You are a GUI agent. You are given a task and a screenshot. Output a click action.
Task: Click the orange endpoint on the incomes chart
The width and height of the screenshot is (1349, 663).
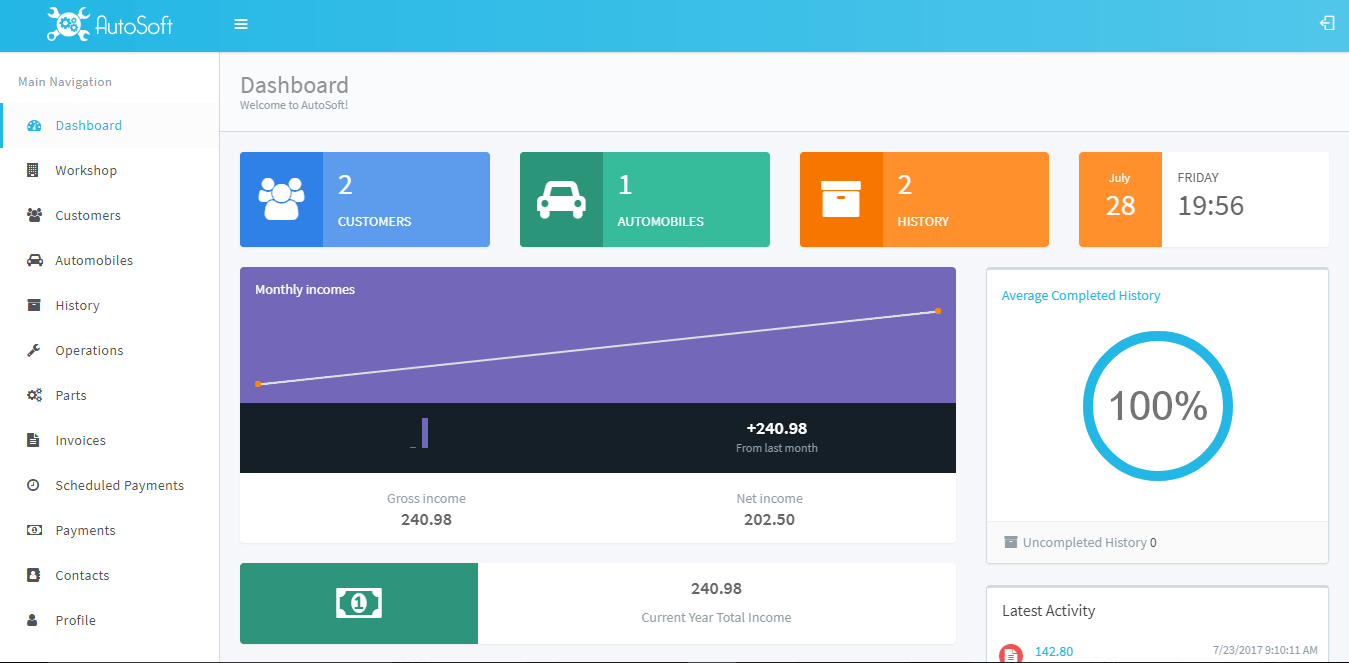click(937, 311)
